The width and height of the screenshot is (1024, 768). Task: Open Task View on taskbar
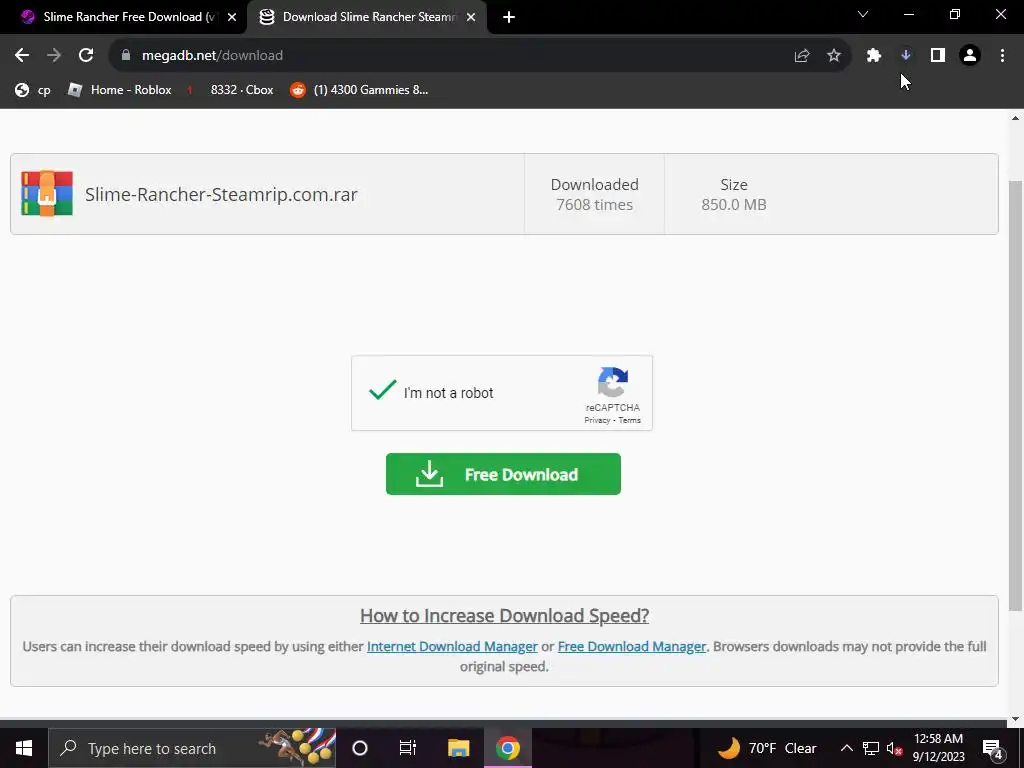408,748
